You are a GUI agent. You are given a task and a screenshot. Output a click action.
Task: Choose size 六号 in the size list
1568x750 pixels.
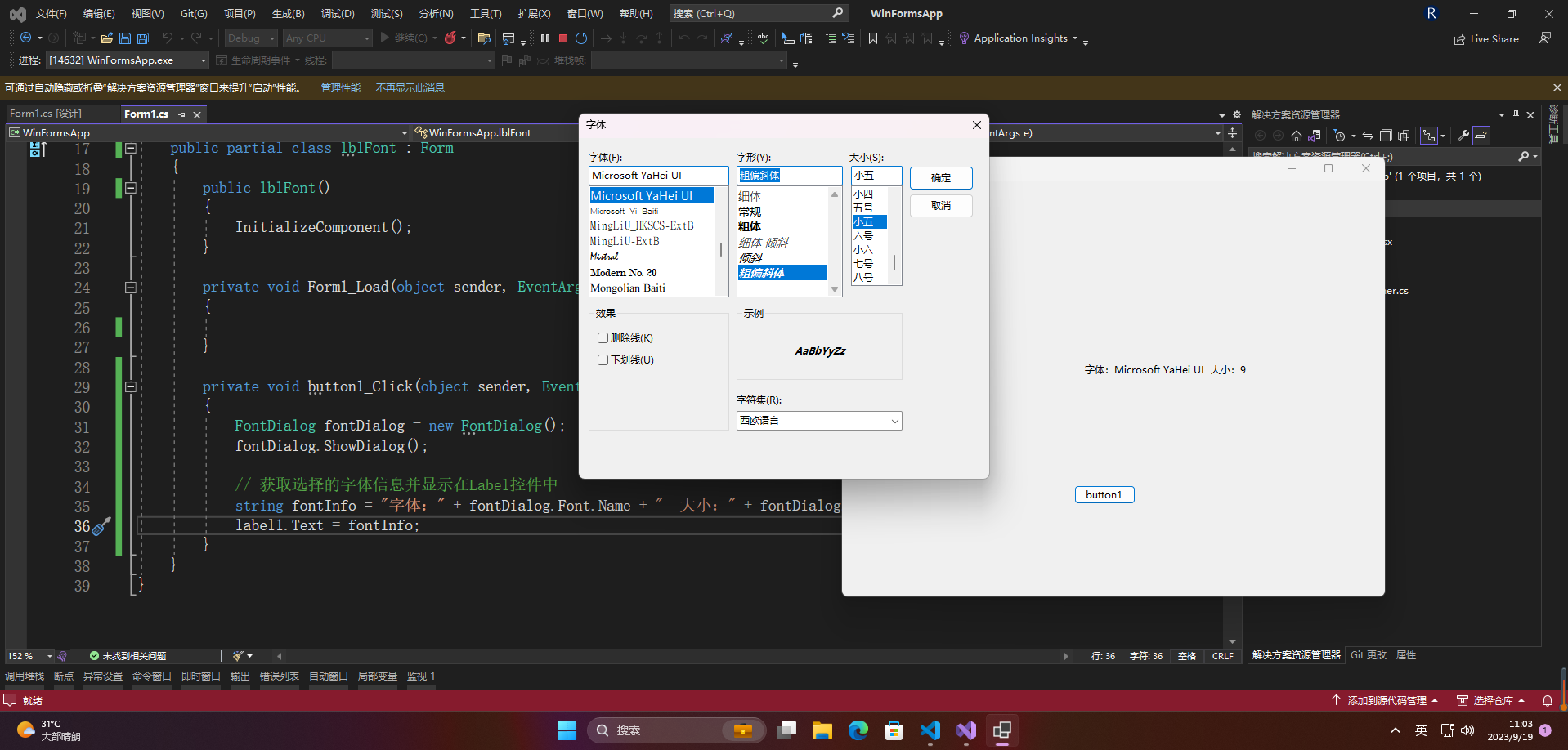(x=863, y=236)
